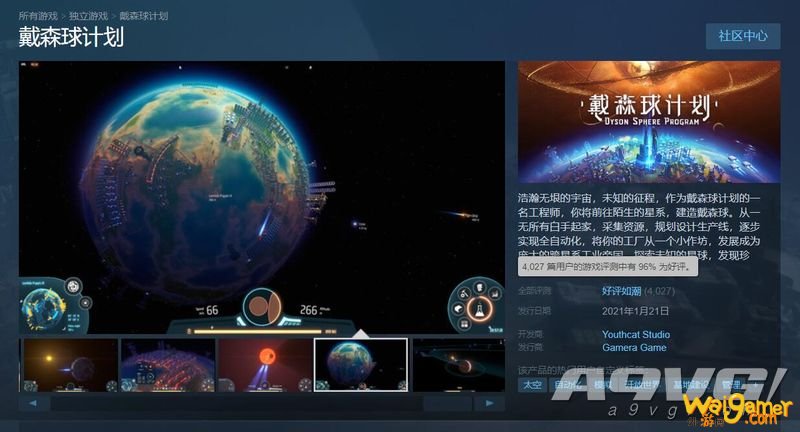Select the 自动化 tag
Screen dimensions: 800x432
pyautogui.click(x=568, y=385)
